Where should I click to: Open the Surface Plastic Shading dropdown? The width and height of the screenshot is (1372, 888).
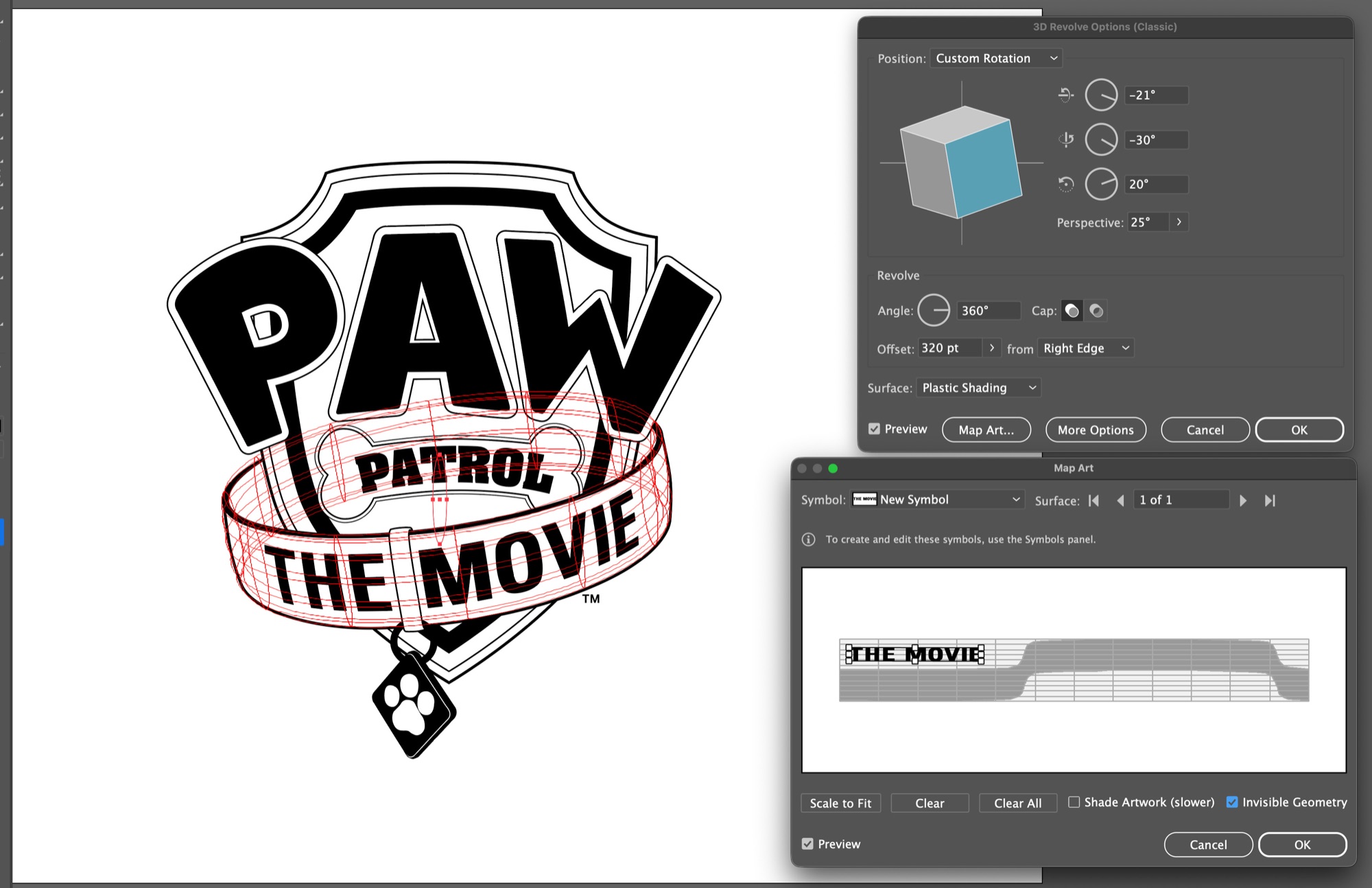(978, 388)
